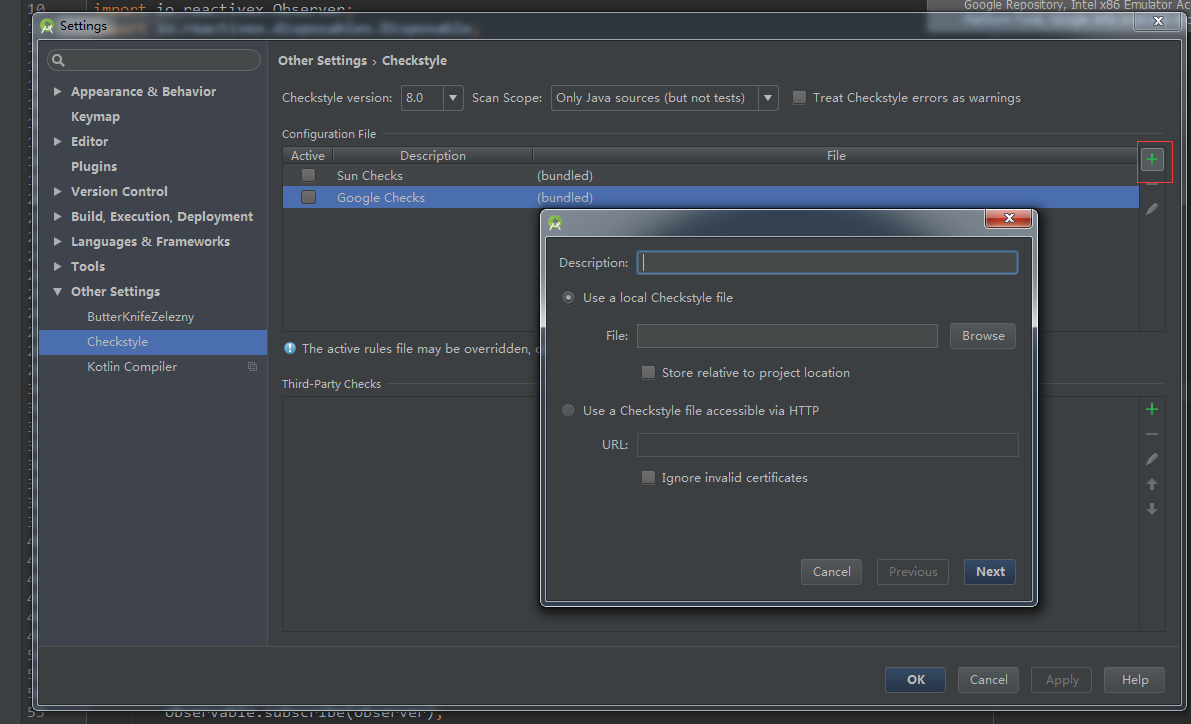Click Cancel in the Settings window
This screenshot has width=1191, height=724.
pos(988,680)
